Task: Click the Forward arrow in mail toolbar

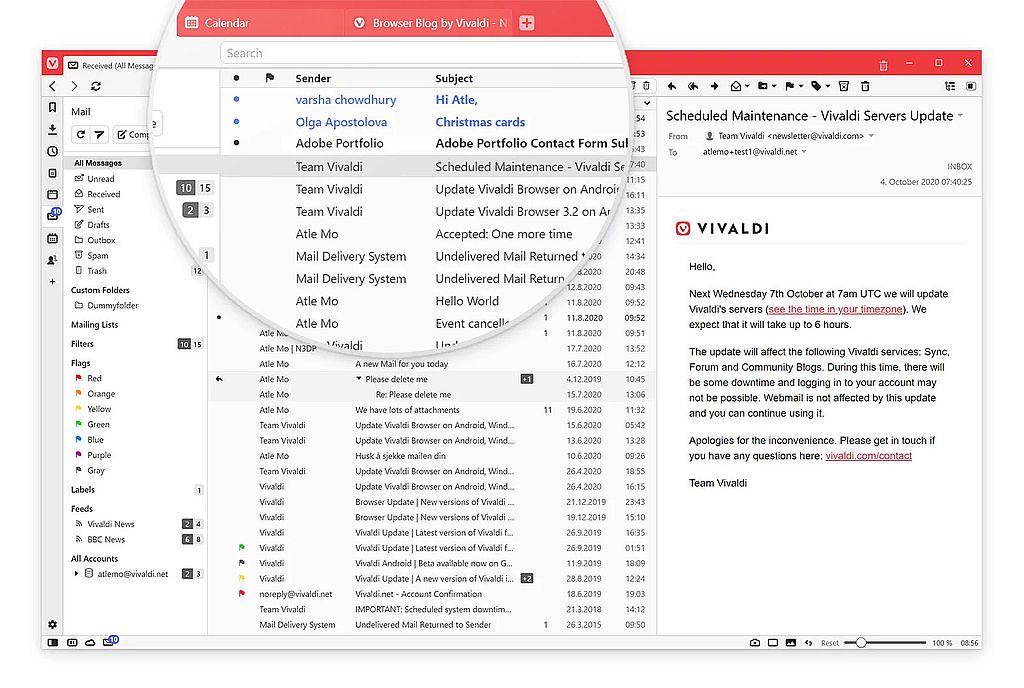Action: coord(714,86)
